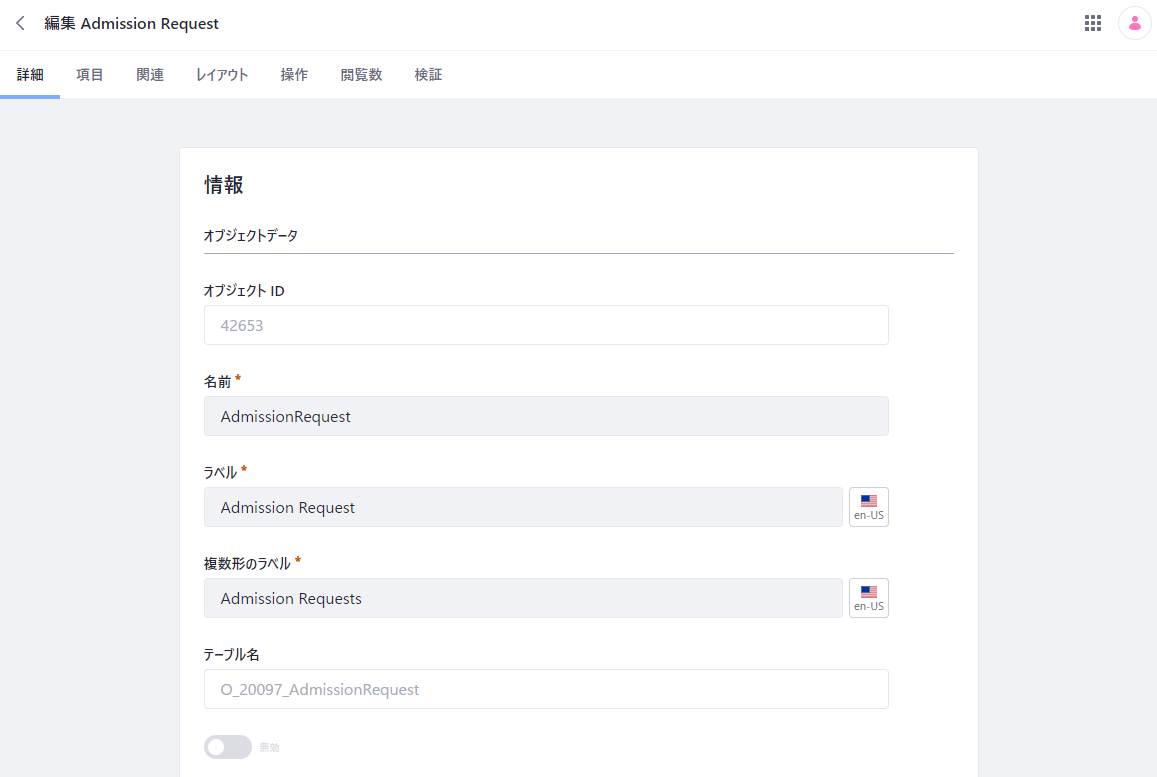Image resolution: width=1157 pixels, height=777 pixels.
Task: Go to the 操作 tab
Action: coord(294,75)
